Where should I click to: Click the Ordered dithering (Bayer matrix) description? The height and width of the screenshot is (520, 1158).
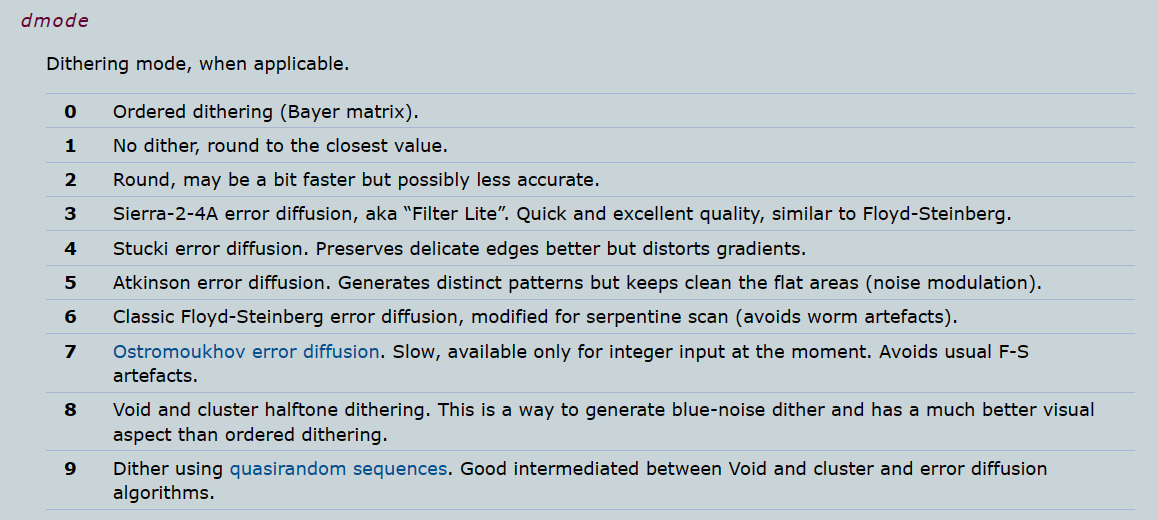[x=265, y=111]
